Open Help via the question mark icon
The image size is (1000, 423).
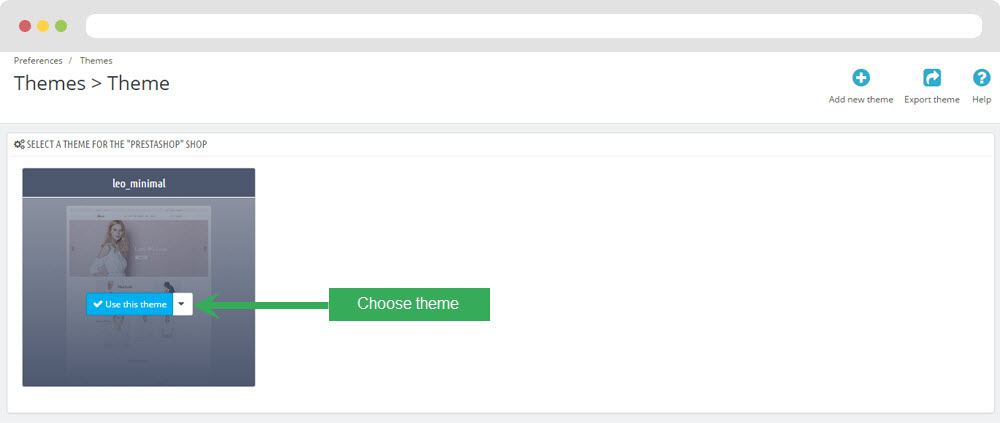(x=982, y=78)
